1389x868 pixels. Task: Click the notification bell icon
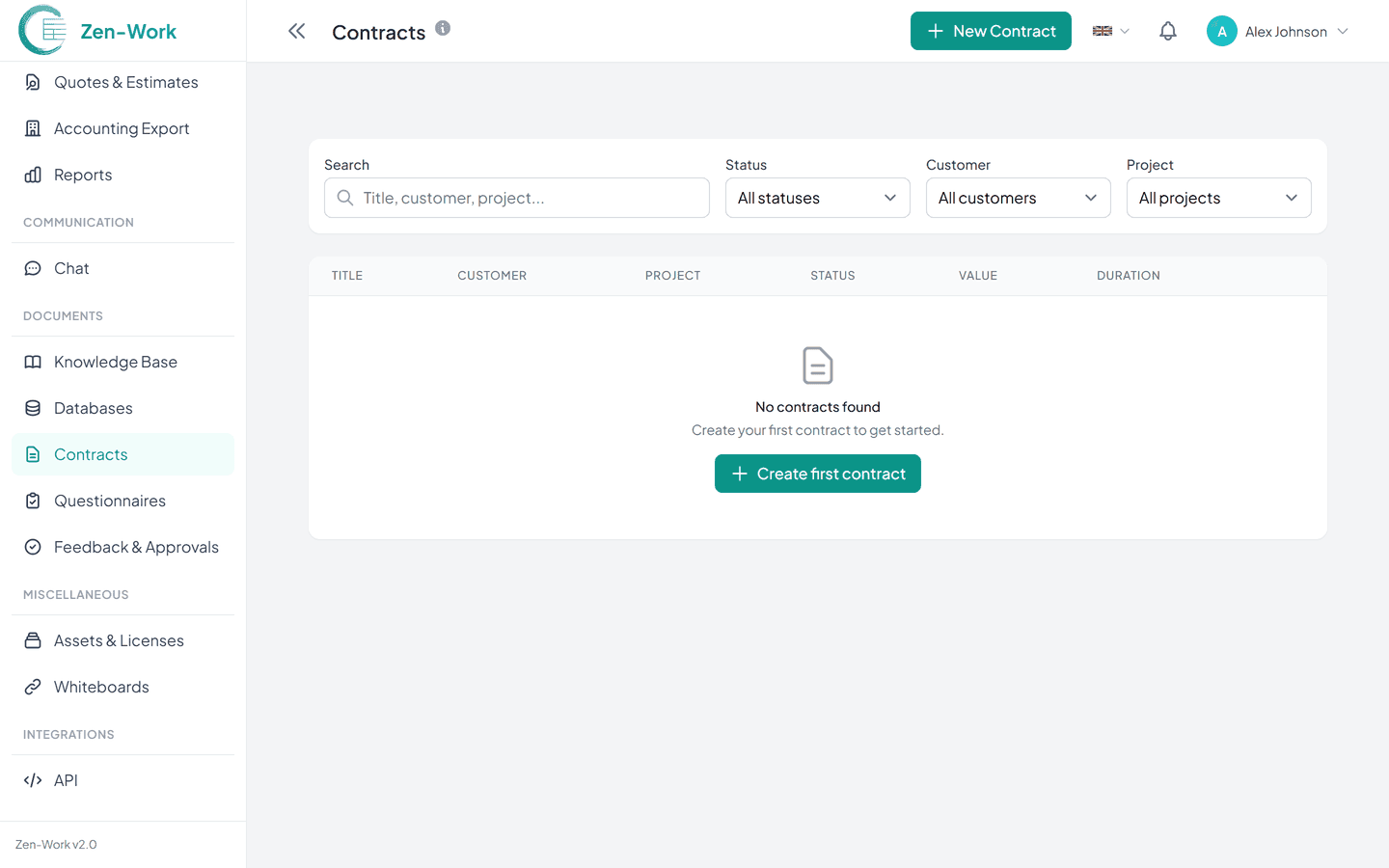coord(1167,31)
